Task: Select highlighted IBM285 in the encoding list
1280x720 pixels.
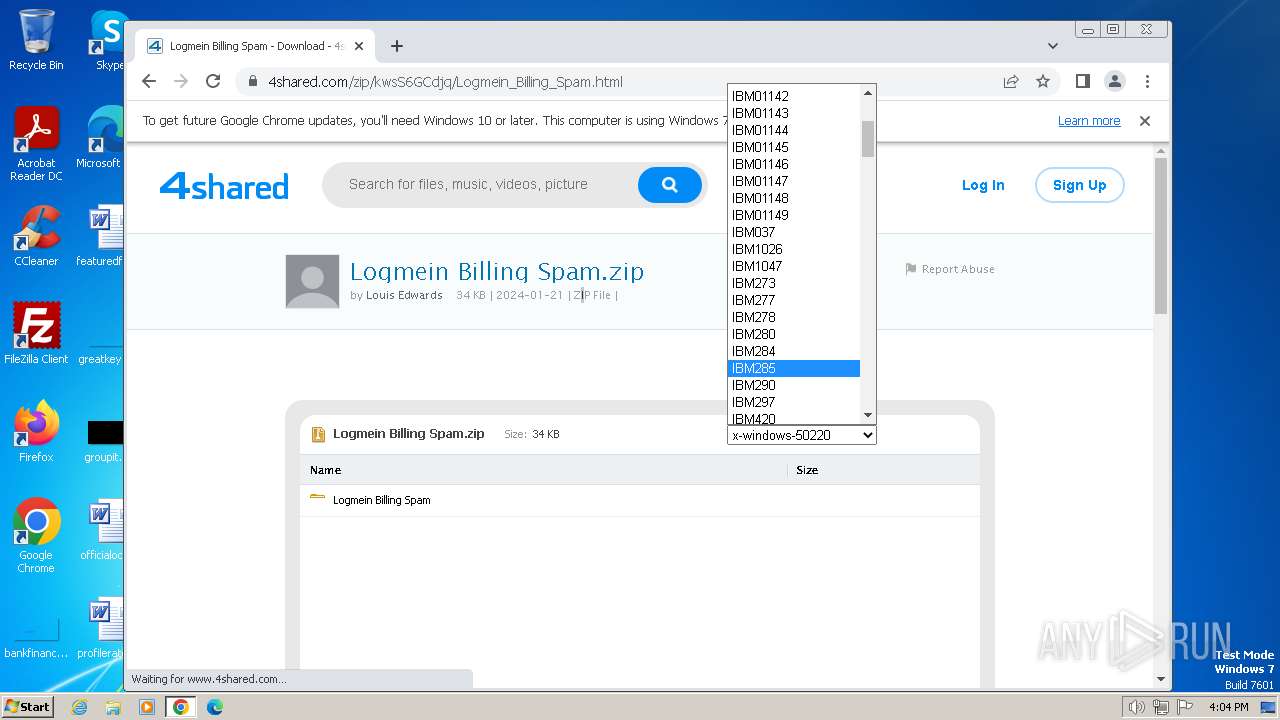Action: [794, 368]
